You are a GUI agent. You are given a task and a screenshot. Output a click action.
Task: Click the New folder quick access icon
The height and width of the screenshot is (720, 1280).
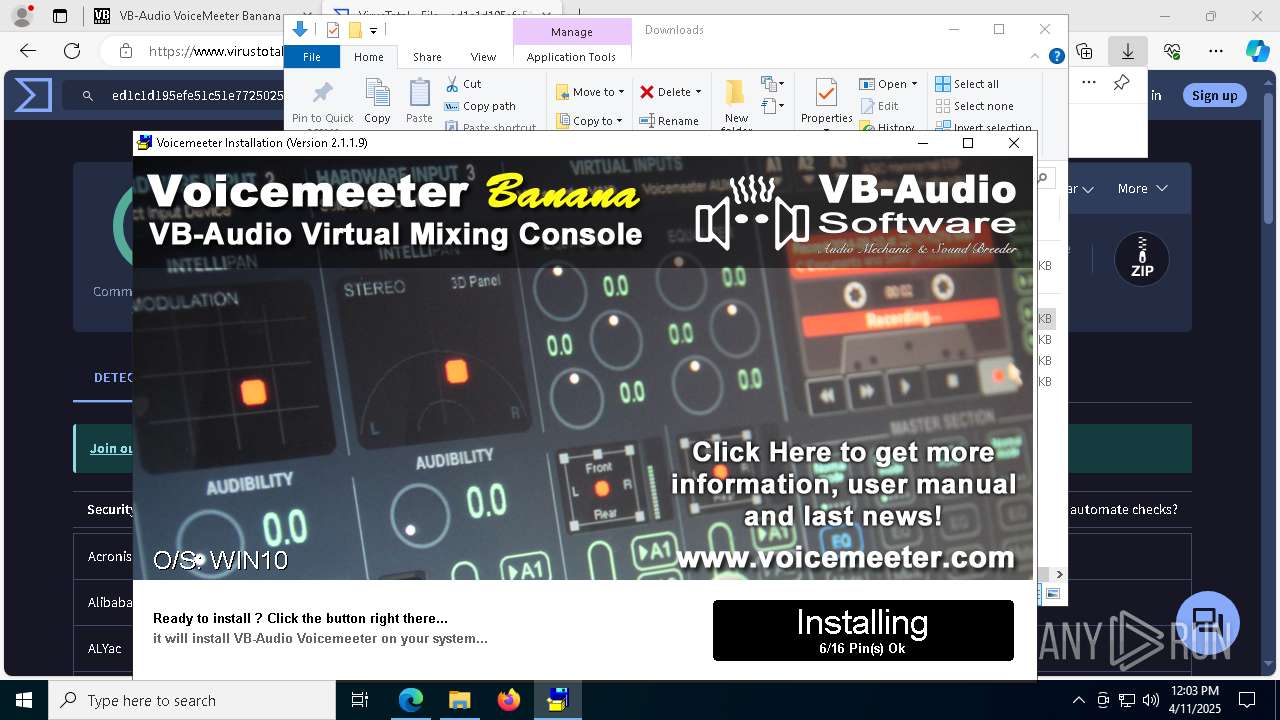[354, 30]
